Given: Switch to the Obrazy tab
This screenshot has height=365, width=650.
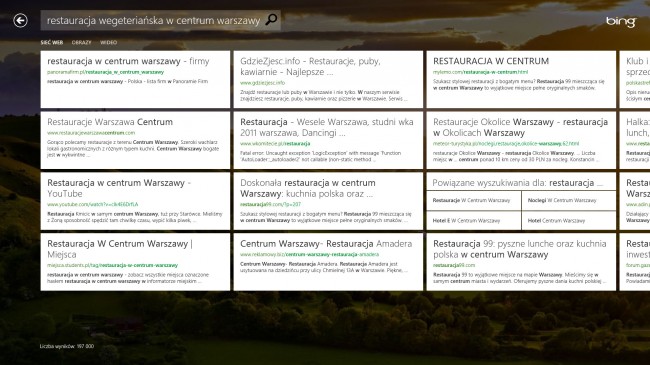Looking at the screenshot, I should [81, 42].
